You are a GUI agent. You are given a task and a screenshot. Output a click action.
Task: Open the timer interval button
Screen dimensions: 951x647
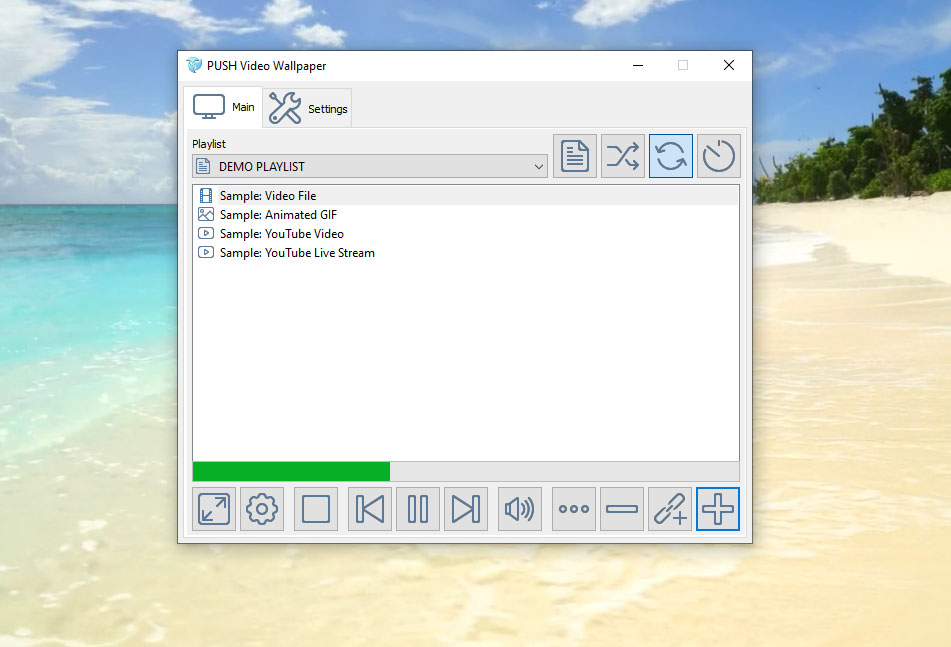(x=719, y=156)
